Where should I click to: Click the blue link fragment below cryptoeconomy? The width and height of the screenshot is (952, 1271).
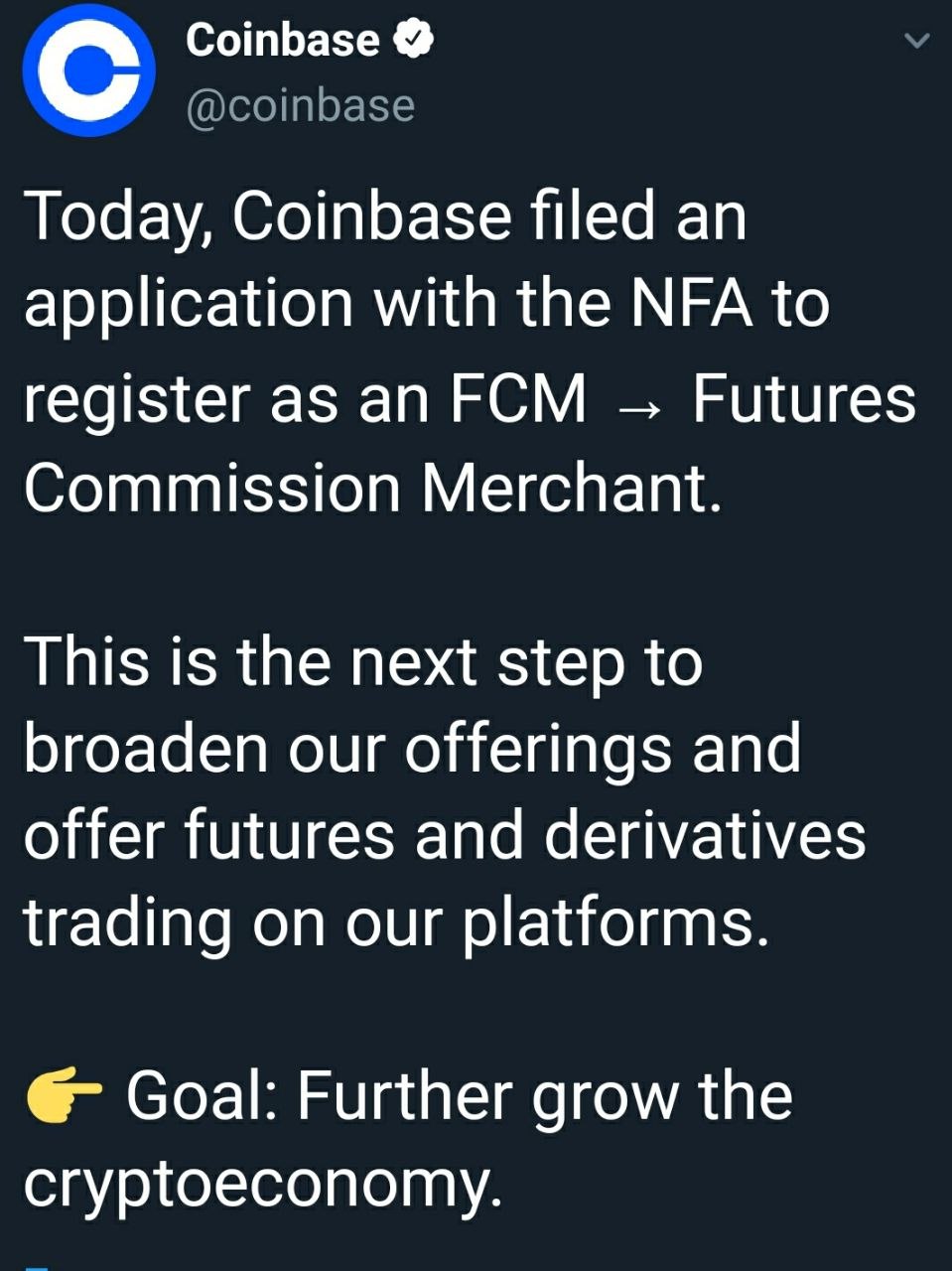(x=36, y=1267)
